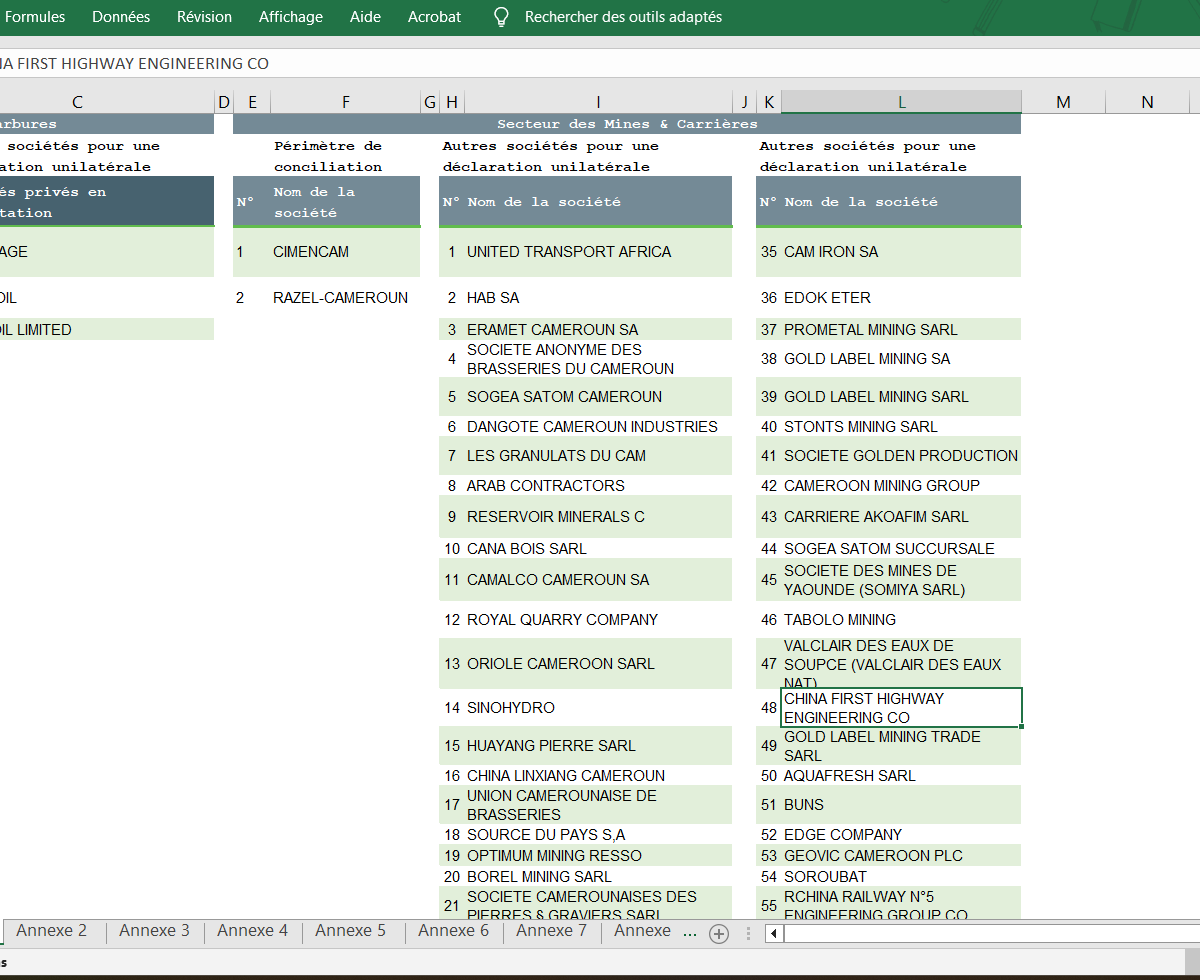1200x980 pixels.
Task: Select the CIMENCAM cell
Action: (346, 252)
